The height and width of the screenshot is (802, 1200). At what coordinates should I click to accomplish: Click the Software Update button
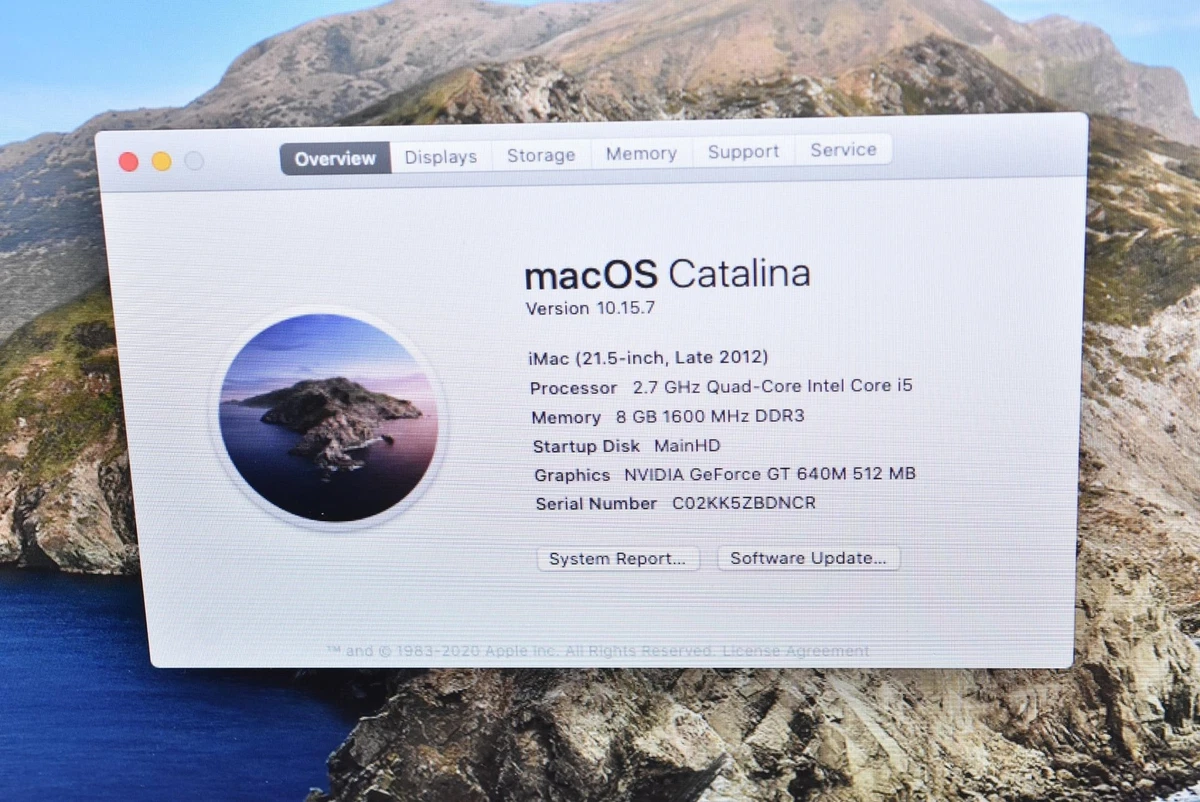[x=808, y=558]
